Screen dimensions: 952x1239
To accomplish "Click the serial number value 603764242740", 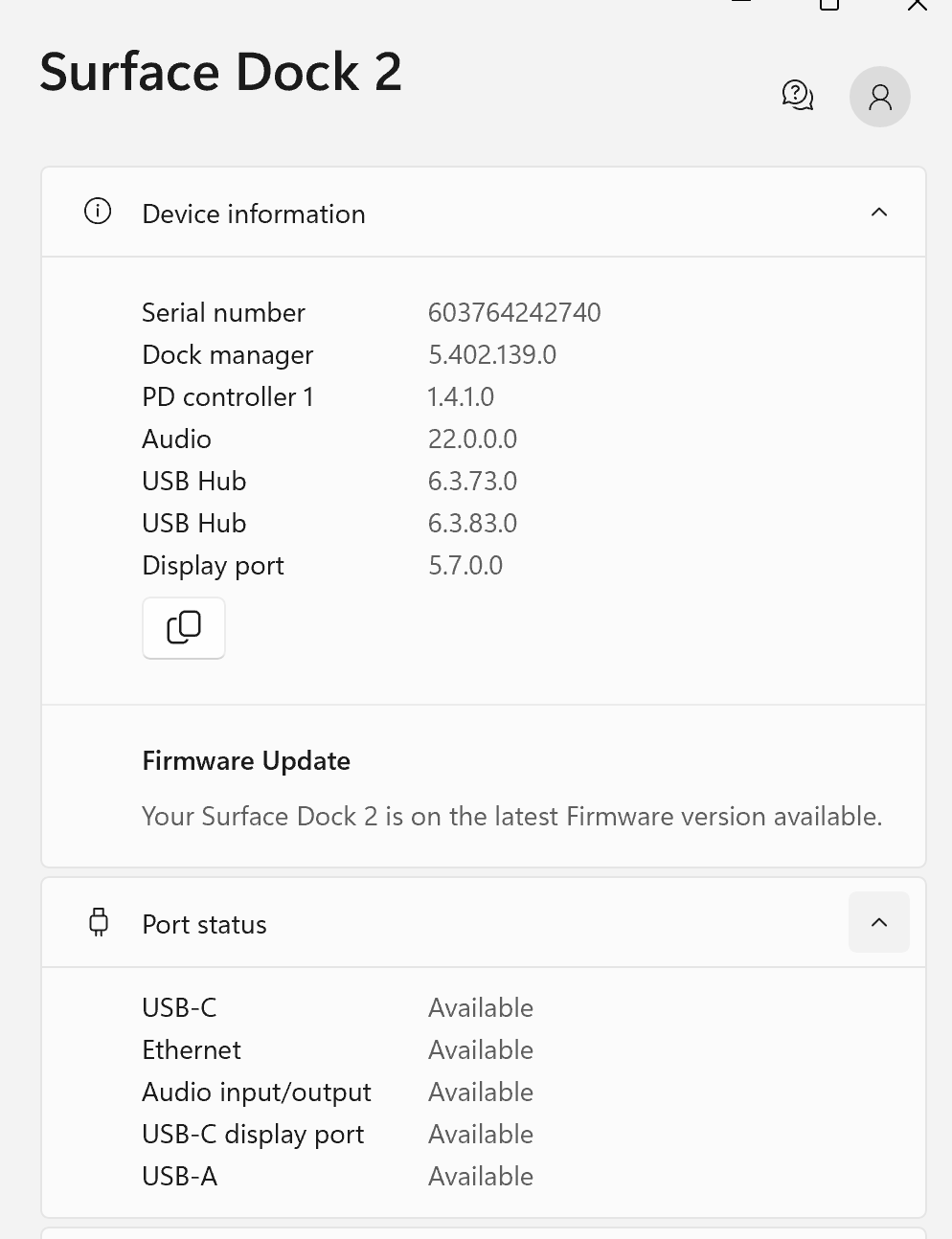I will click(x=514, y=313).
